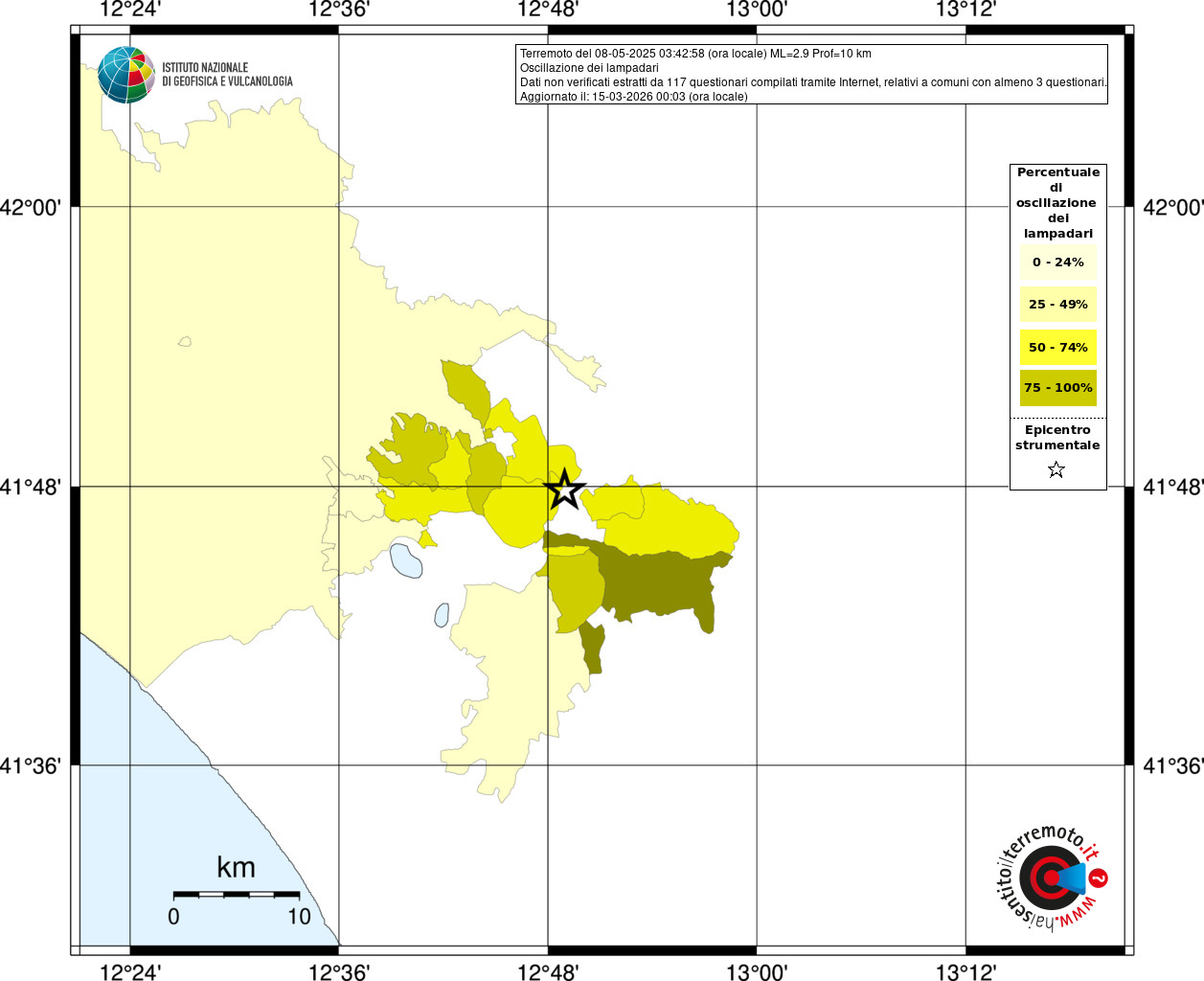Click the right axis label 42°00'
The image size is (1204, 981).
point(1173,207)
